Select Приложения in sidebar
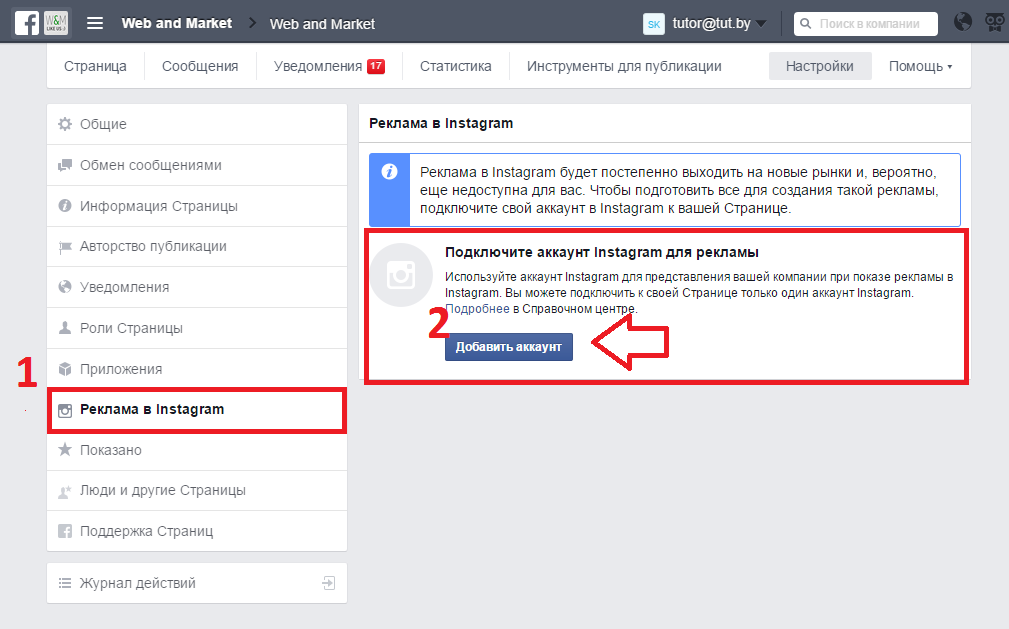1009x629 pixels. [x=197, y=369]
